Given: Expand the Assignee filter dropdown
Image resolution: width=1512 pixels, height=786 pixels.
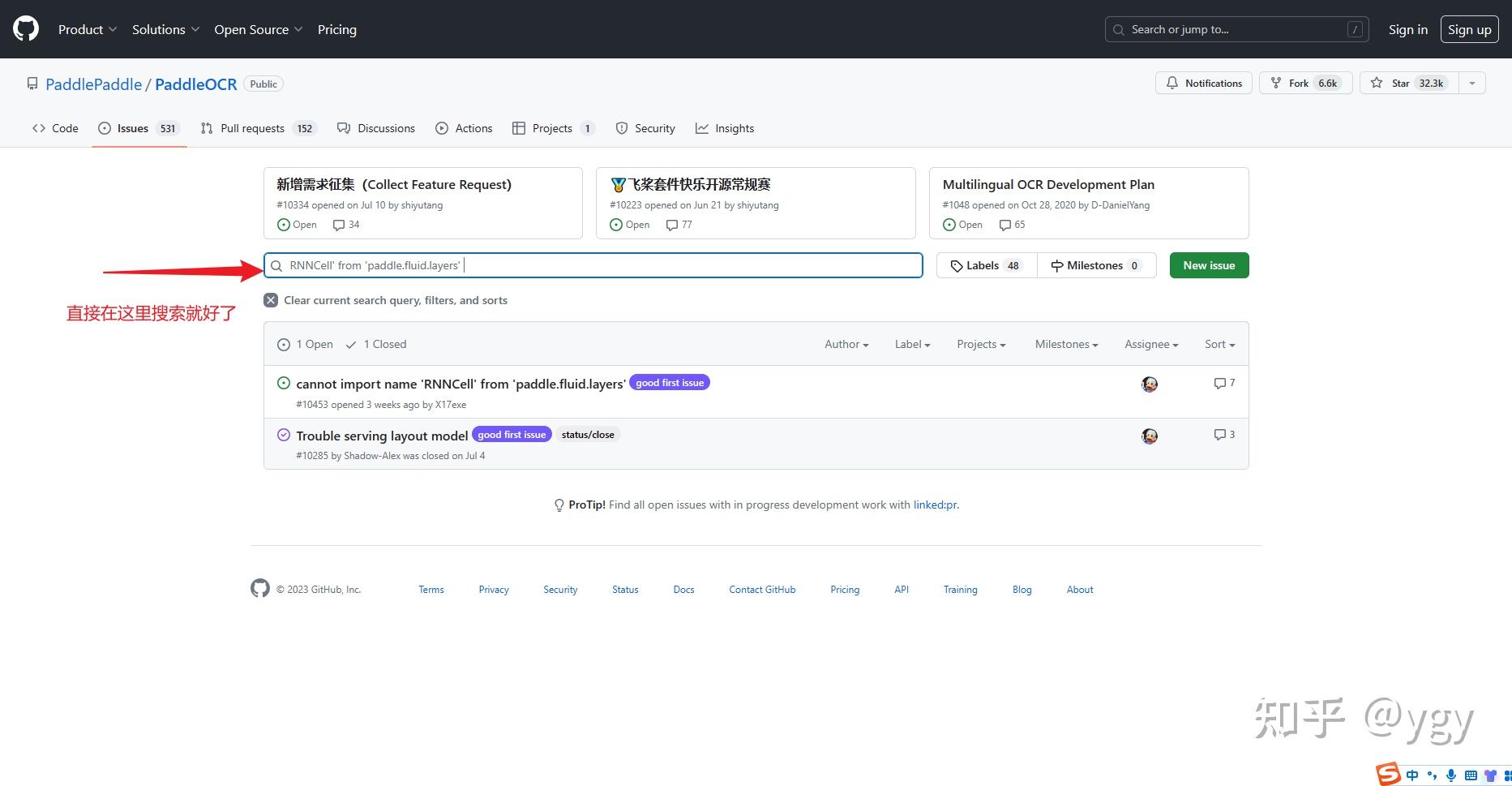Looking at the screenshot, I should click(x=1151, y=344).
